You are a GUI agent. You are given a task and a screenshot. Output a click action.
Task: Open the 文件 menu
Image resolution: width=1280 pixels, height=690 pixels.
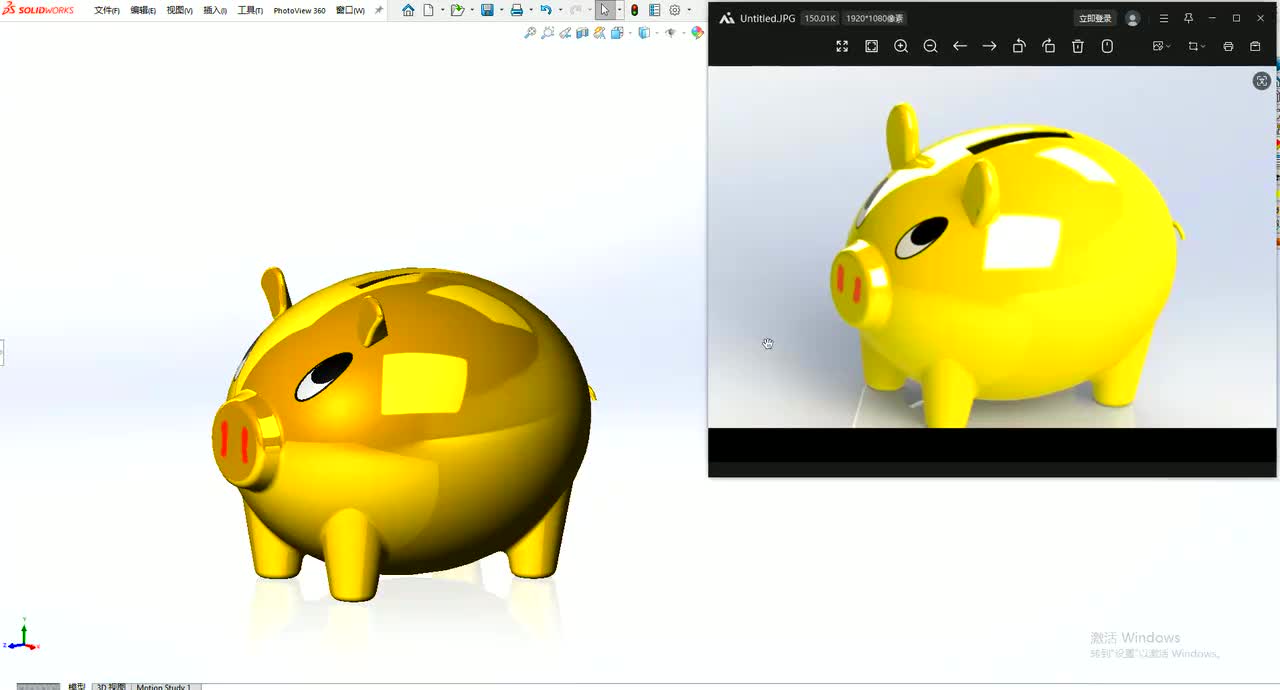(107, 10)
